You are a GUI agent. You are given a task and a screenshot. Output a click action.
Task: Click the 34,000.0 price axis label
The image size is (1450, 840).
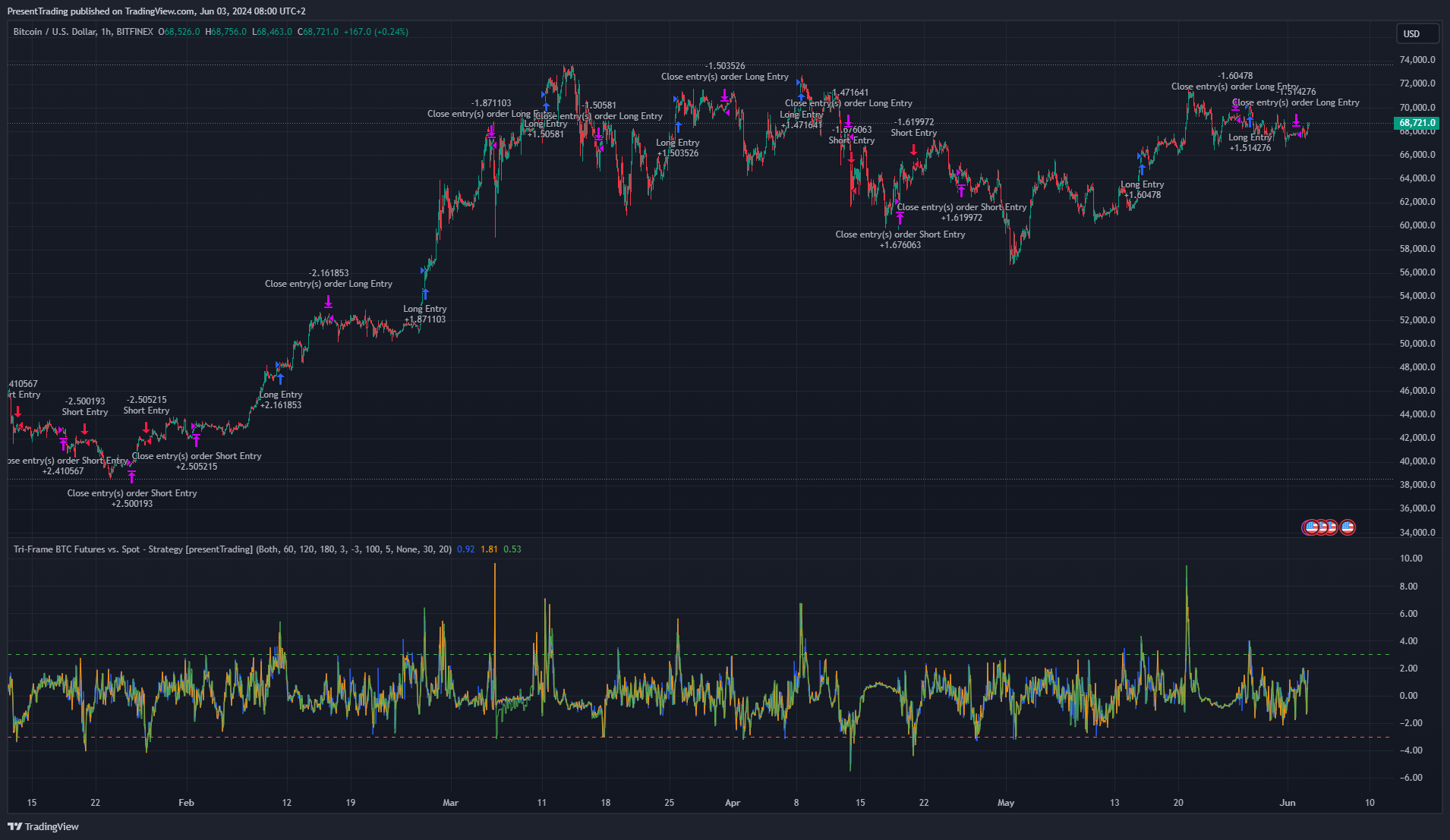coord(1417,533)
